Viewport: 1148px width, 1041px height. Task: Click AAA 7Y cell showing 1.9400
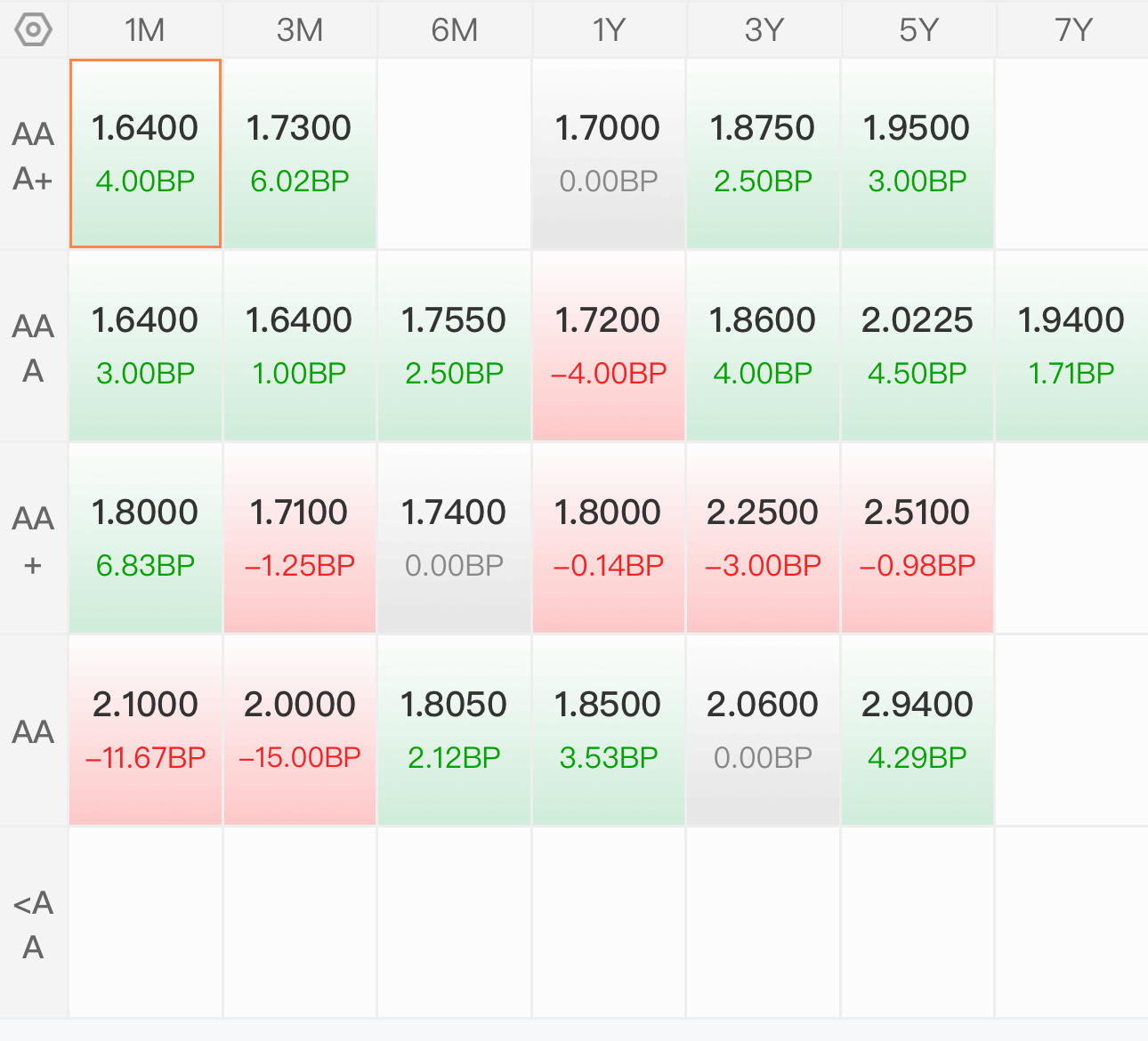click(x=1072, y=346)
